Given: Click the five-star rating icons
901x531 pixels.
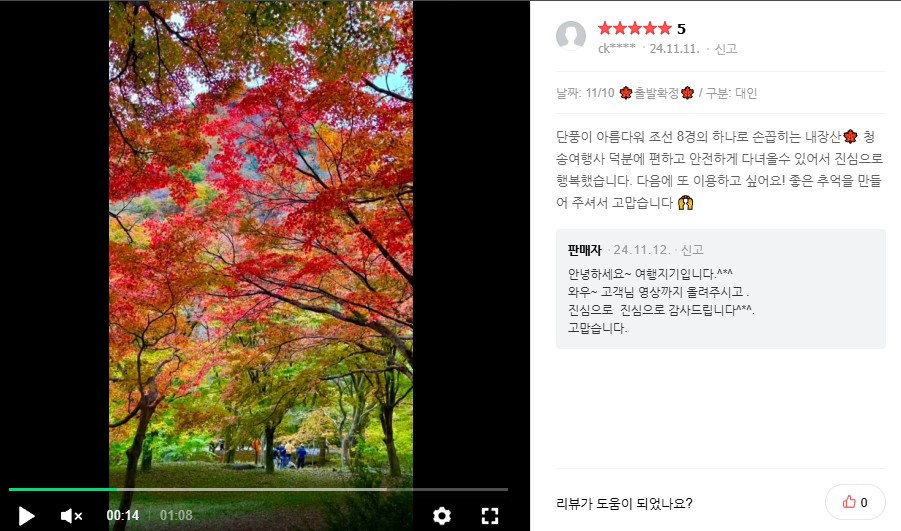Looking at the screenshot, I should point(634,28).
